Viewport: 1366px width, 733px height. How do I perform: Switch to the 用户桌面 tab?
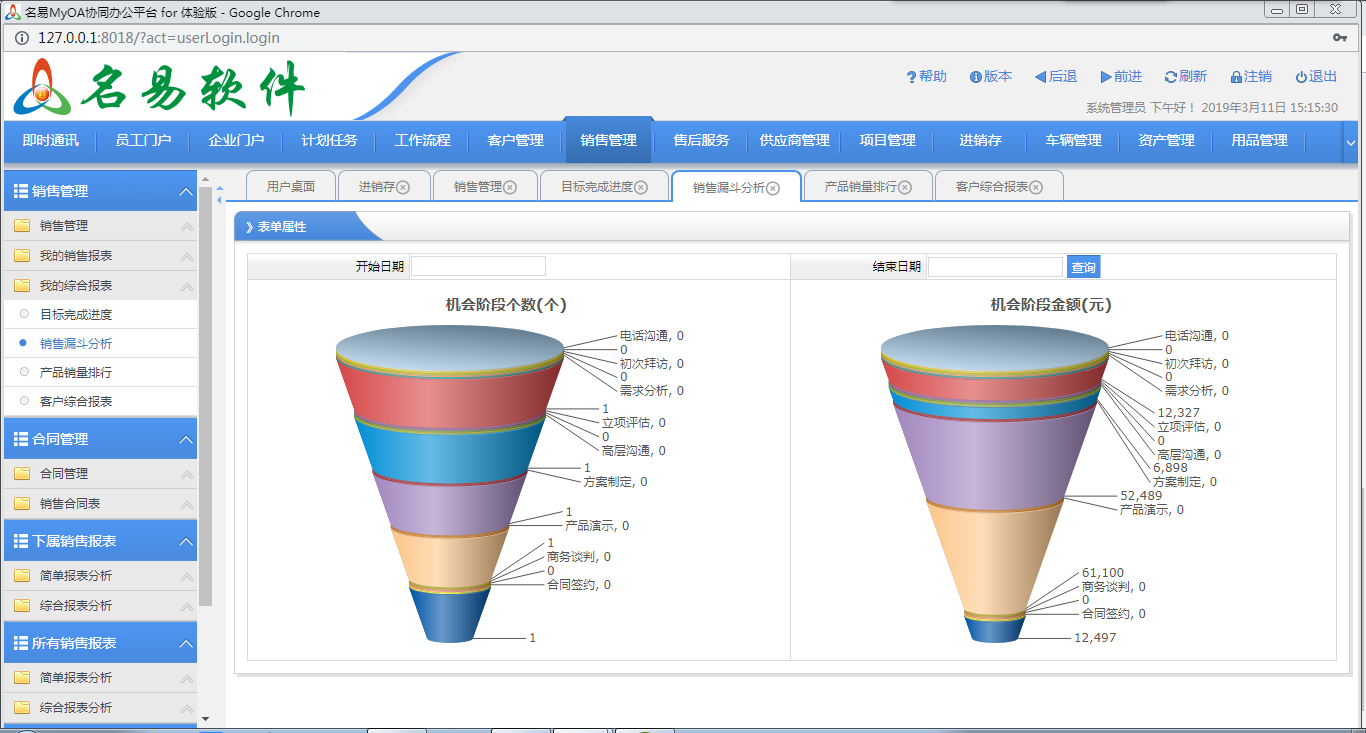pyautogui.click(x=290, y=187)
